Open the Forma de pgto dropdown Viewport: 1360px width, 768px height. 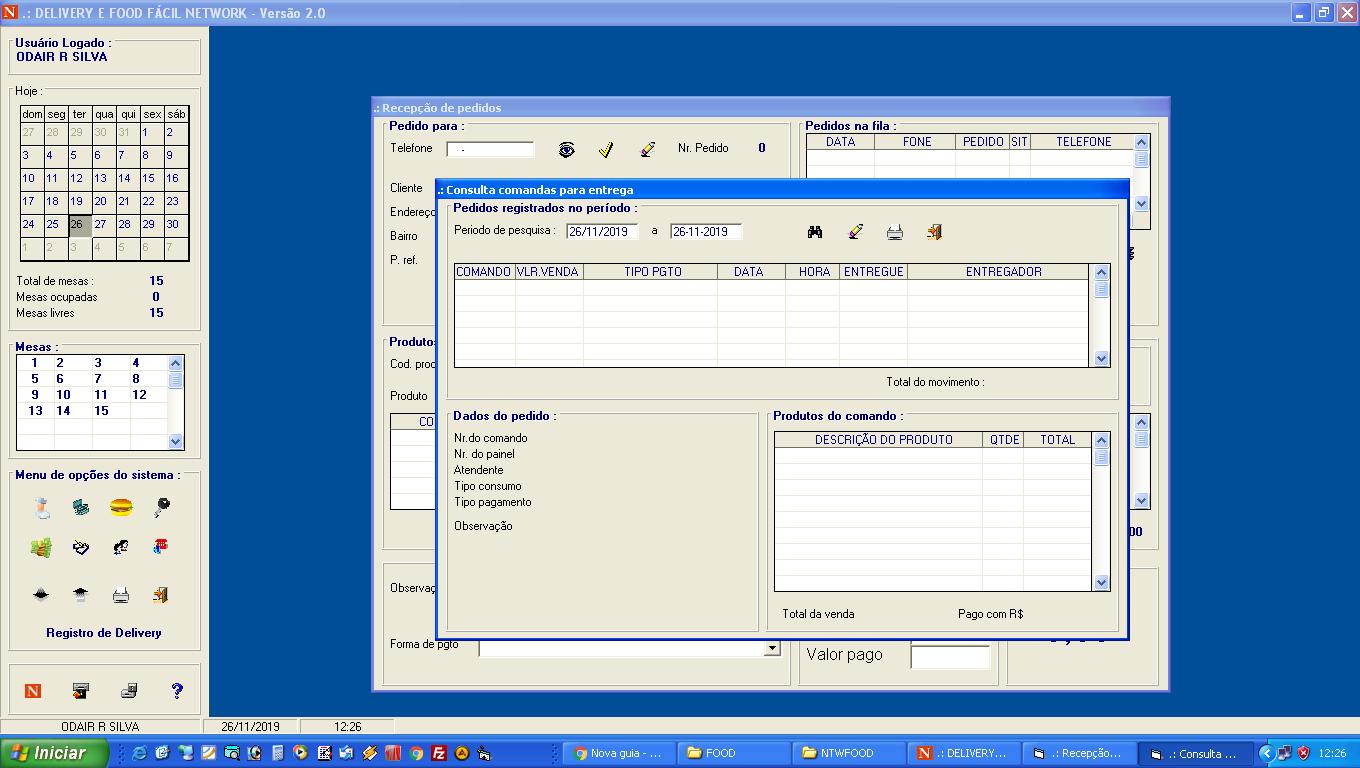[771, 648]
